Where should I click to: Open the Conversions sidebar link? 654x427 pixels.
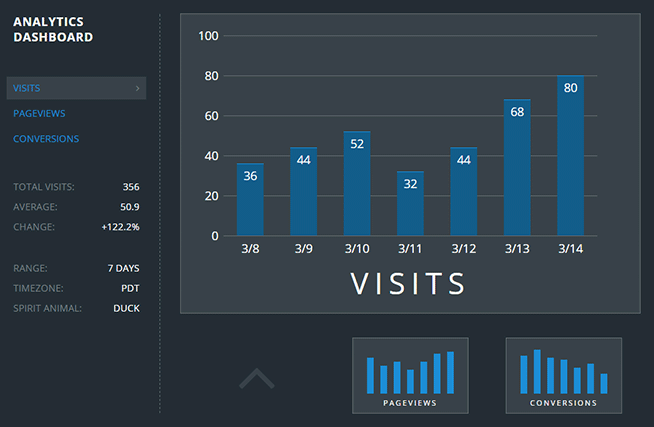tap(46, 139)
